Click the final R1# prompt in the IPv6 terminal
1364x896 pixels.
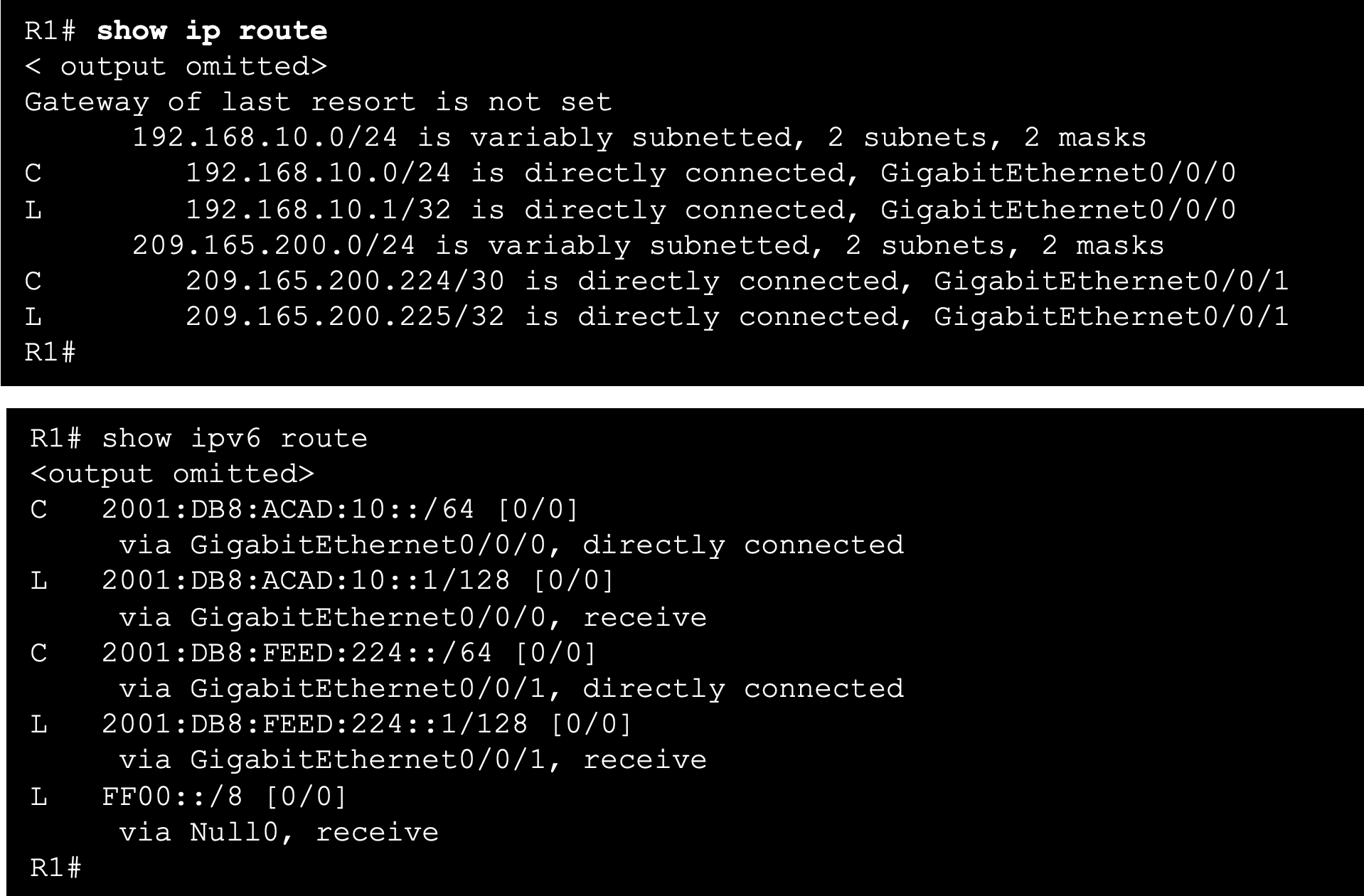point(55,868)
